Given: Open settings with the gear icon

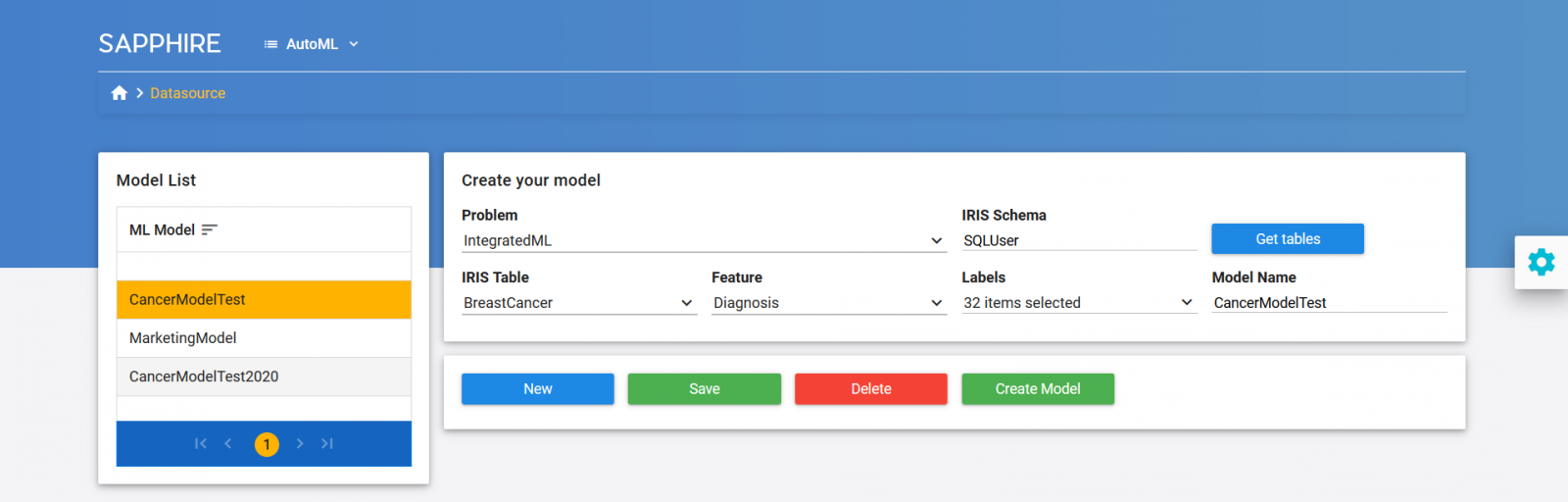Looking at the screenshot, I should click(x=1541, y=262).
